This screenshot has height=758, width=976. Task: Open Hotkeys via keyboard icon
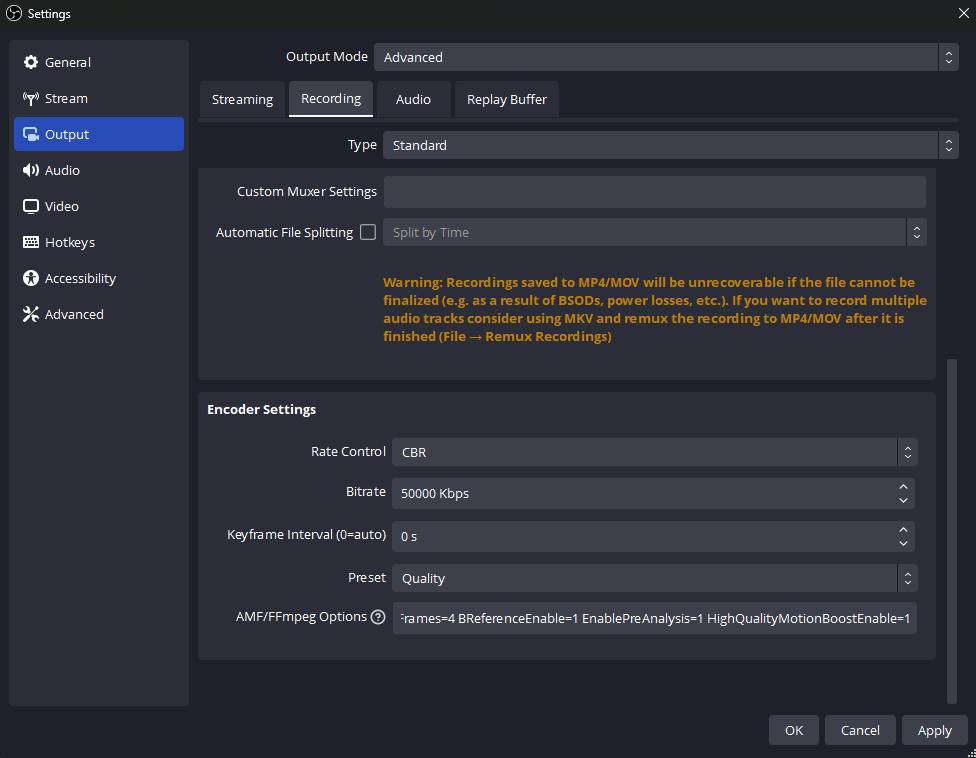(31, 242)
